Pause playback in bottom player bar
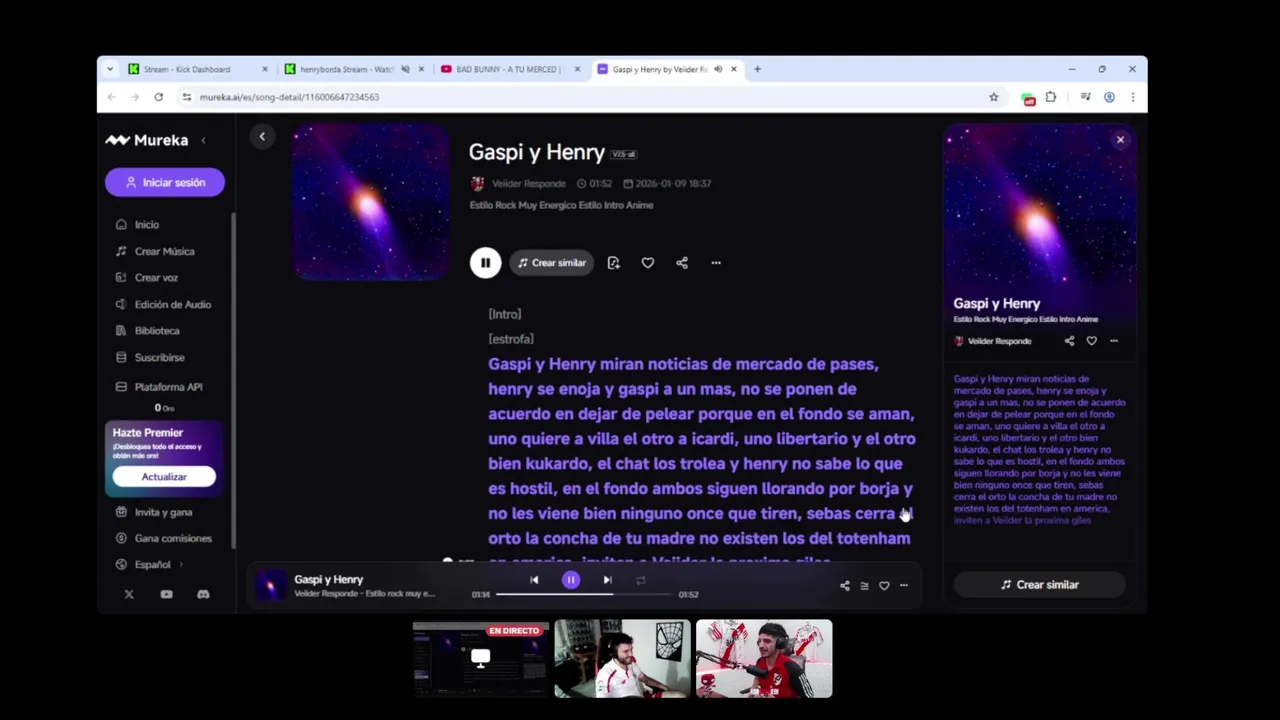This screenshot has height=720, width=1280. click(x=570, y=580)
